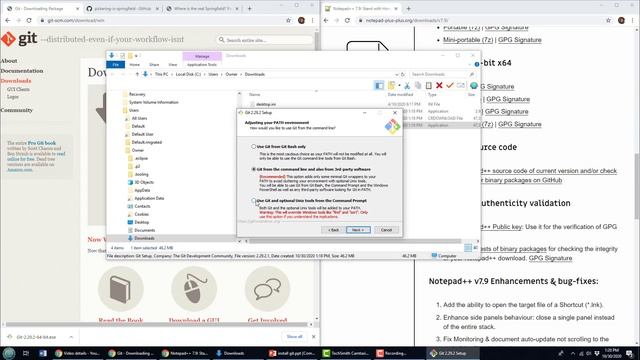Viewport: 640px width, 360px height.
Task: Open TechSmith Camtasia from the taskbar
Action: (x=345, y=353)
